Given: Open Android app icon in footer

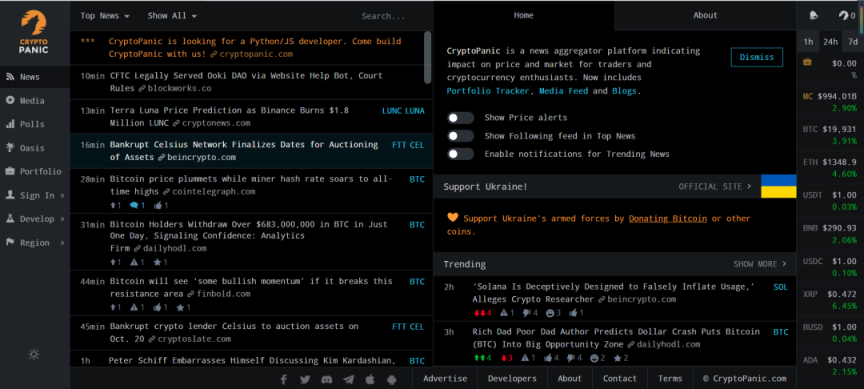Looking at the screenshot, I should coord(392,379).
